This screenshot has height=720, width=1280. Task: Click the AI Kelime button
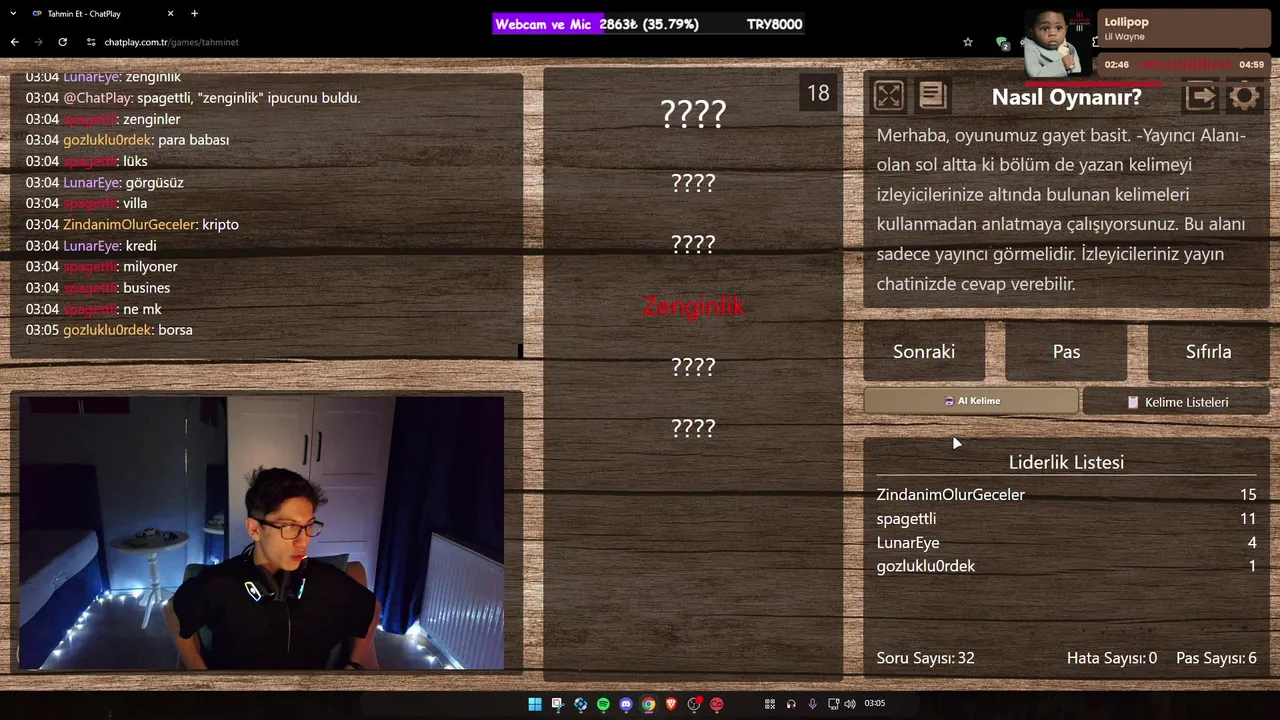(x=971, y=401)
